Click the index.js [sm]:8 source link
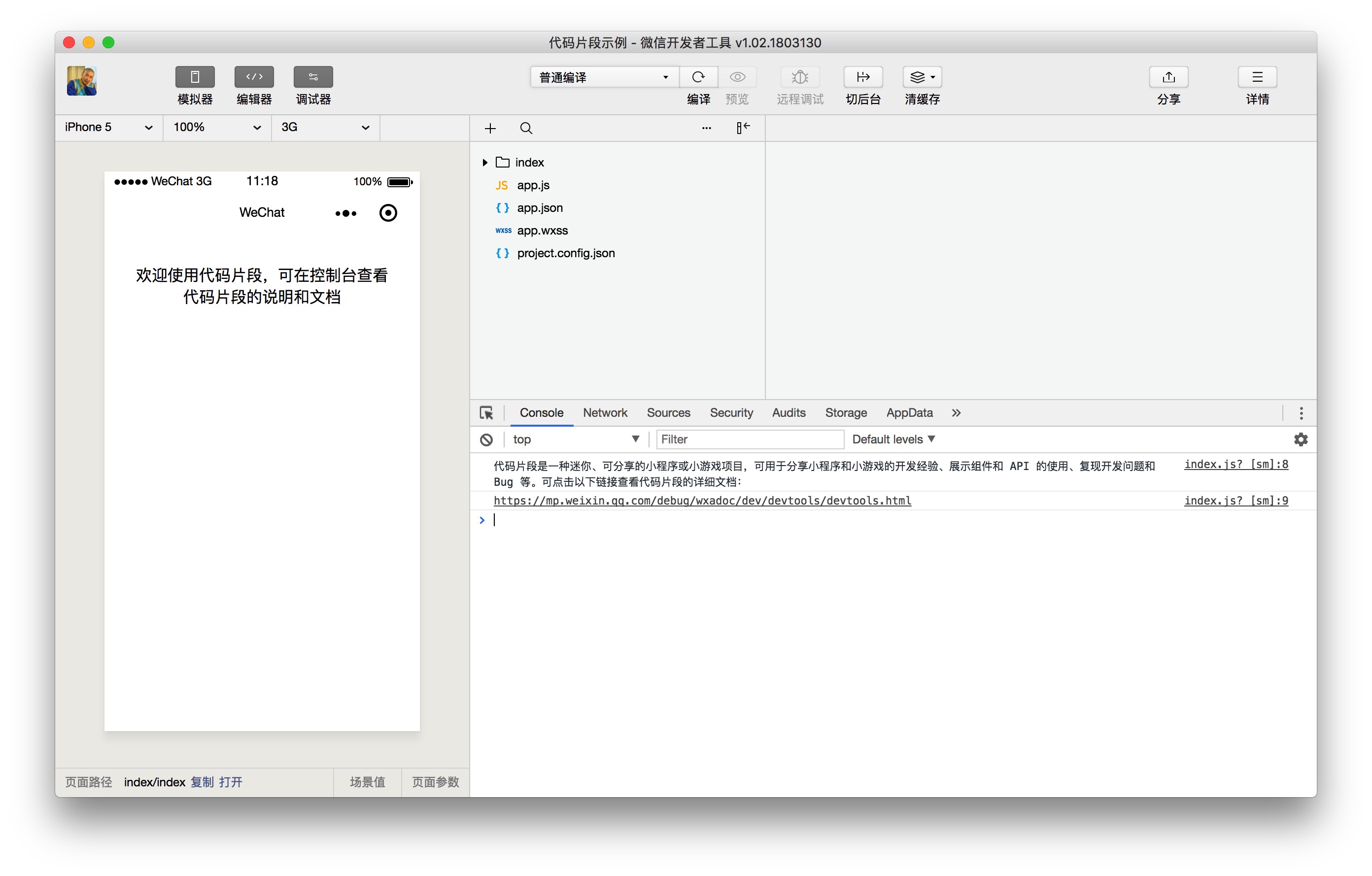 point(1235,464)
